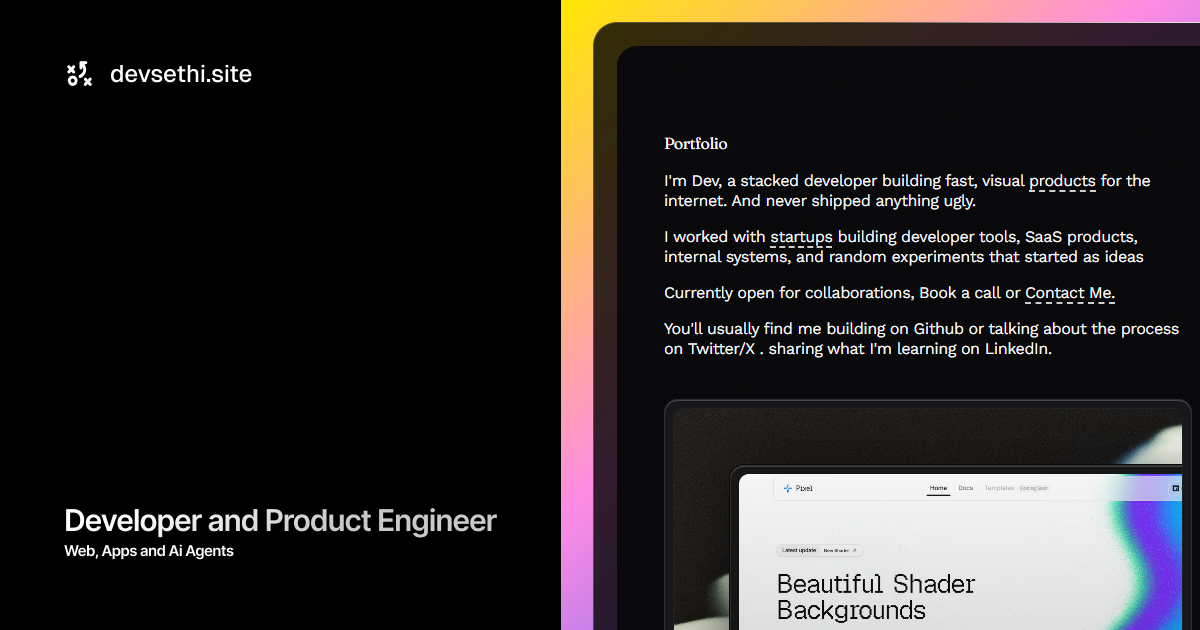Click the Coming Soon badge
1200x630 pixels.
(1034, 488)
